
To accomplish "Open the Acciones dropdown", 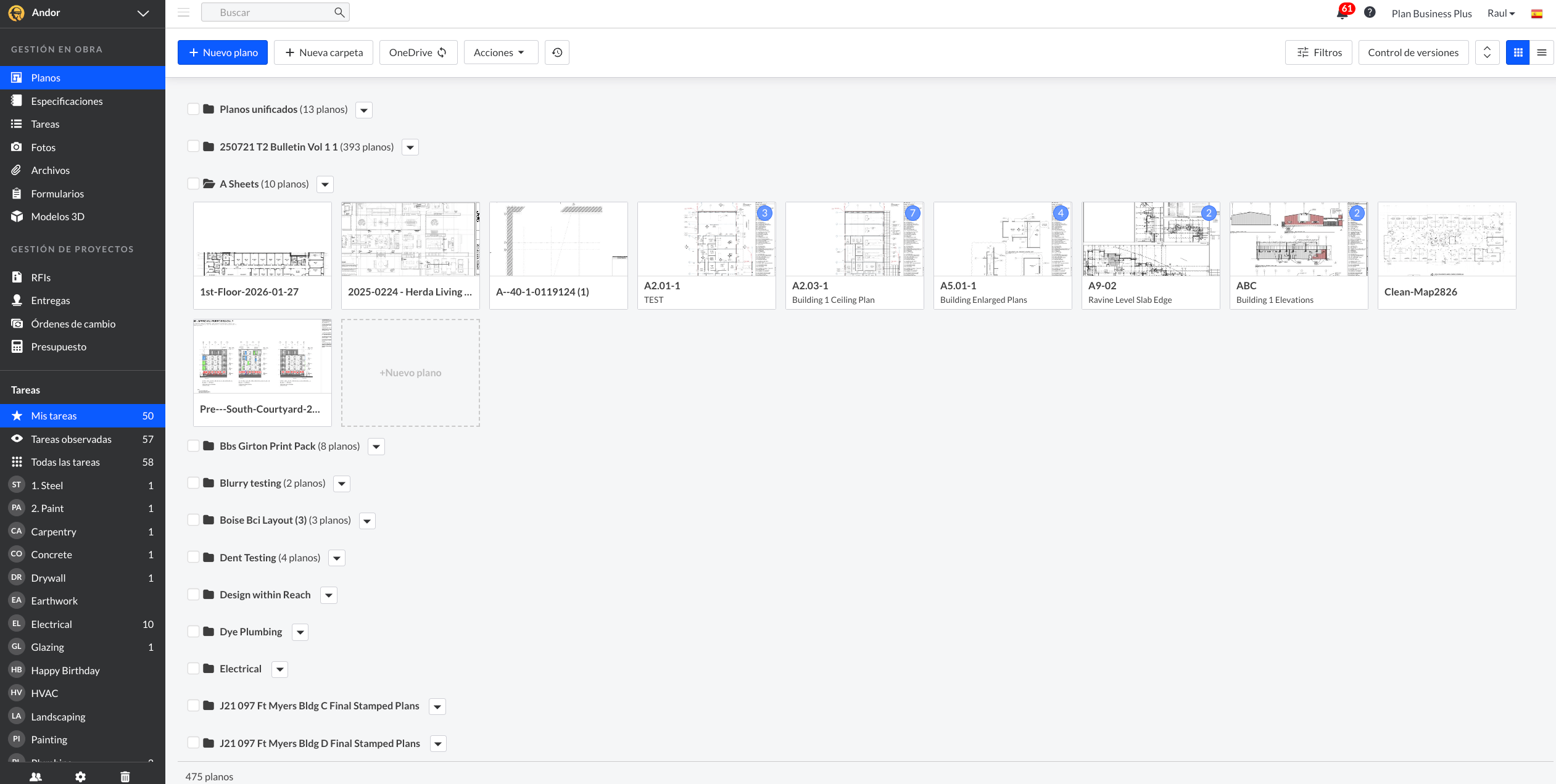I will [500, 52].
